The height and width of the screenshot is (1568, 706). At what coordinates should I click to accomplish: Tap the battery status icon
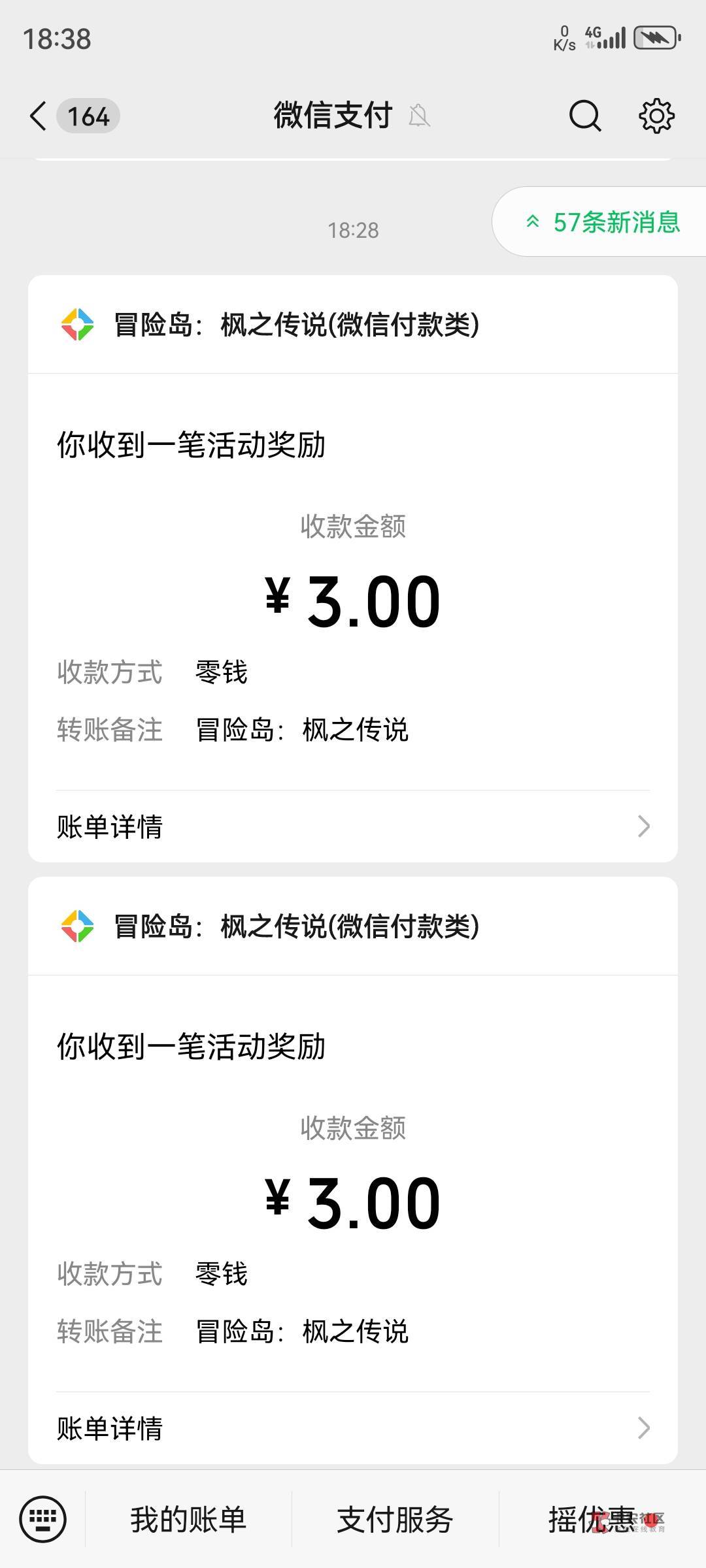(x=658, y=39)
